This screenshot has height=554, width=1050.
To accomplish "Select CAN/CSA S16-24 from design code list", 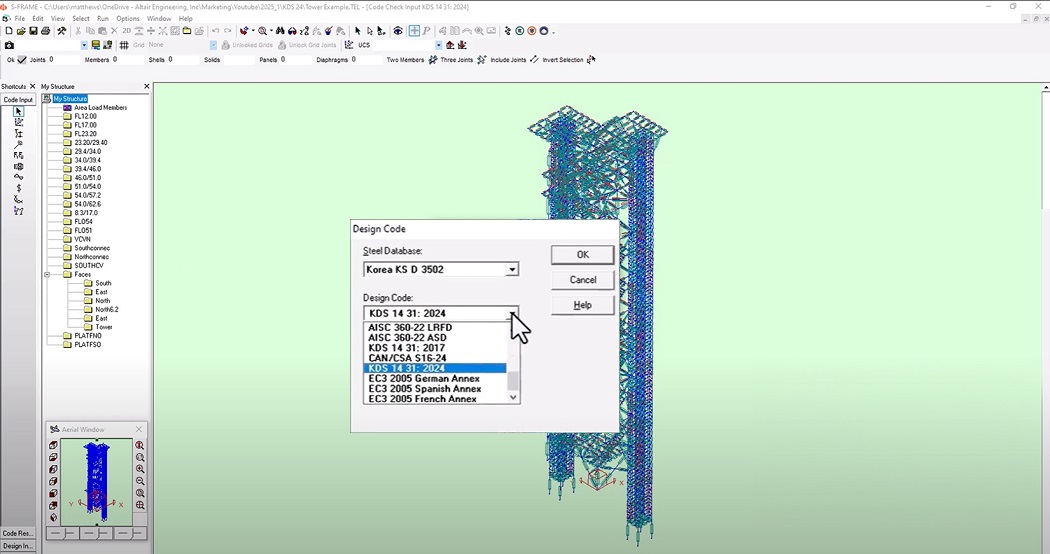I will (407, 358).
